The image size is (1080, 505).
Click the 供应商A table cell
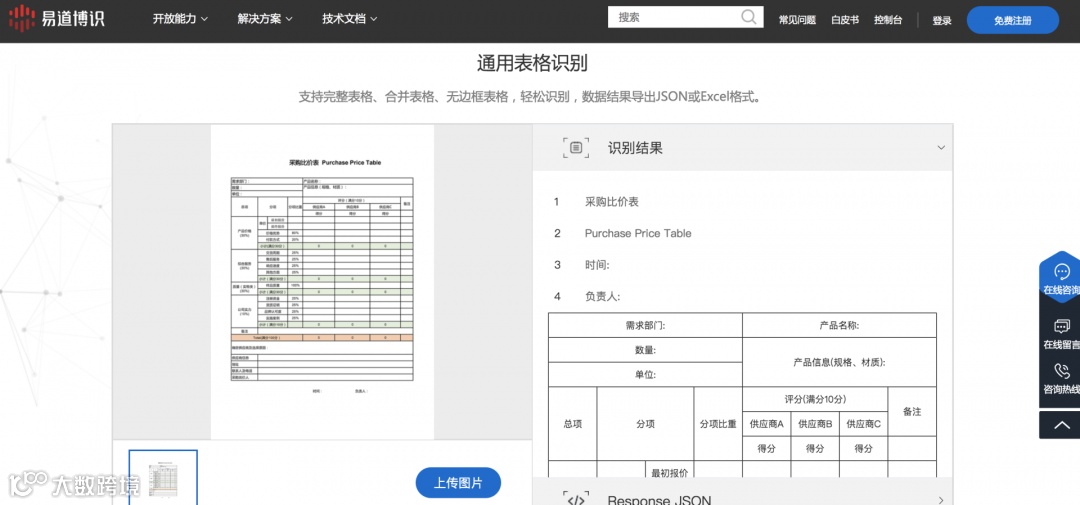click(767, 424)
